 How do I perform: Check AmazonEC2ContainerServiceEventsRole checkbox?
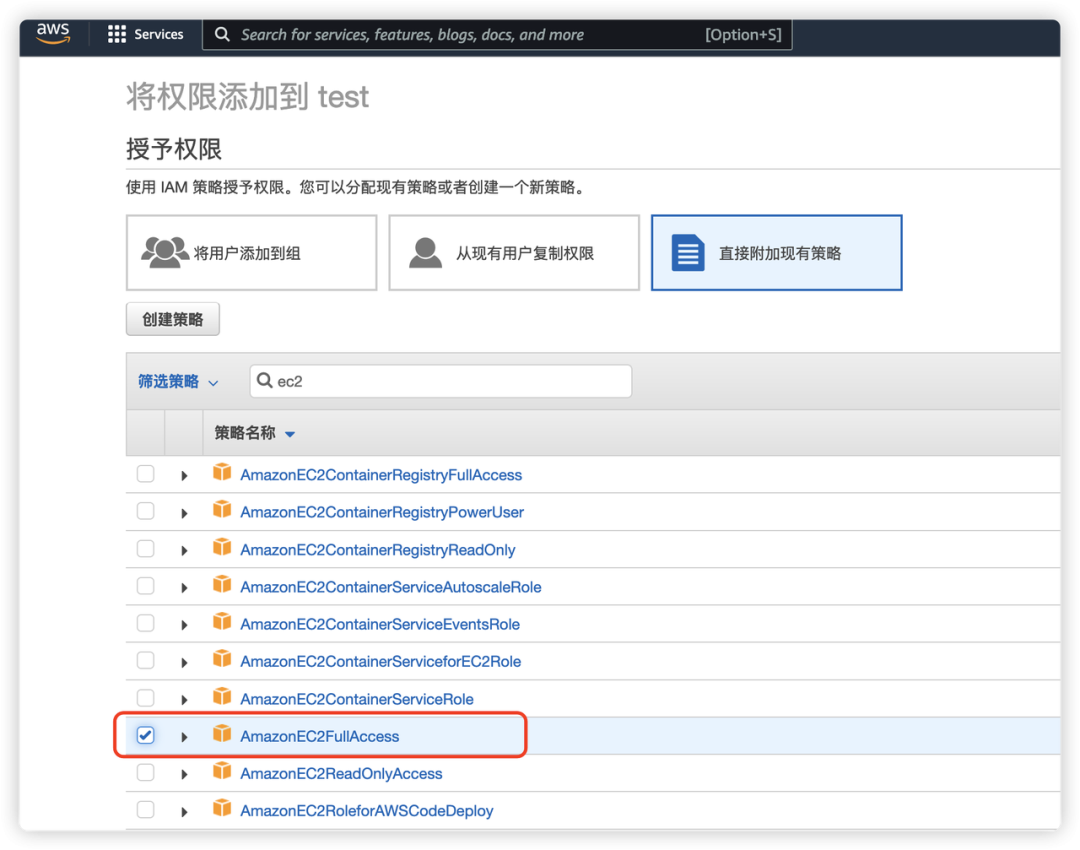click(x=145, y=623)
